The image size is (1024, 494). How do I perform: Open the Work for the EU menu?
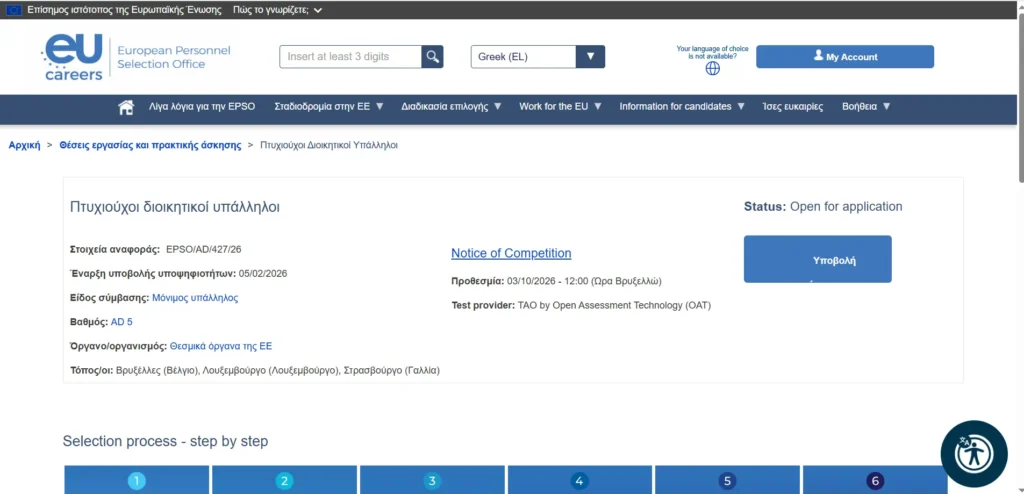click(560, 107)
